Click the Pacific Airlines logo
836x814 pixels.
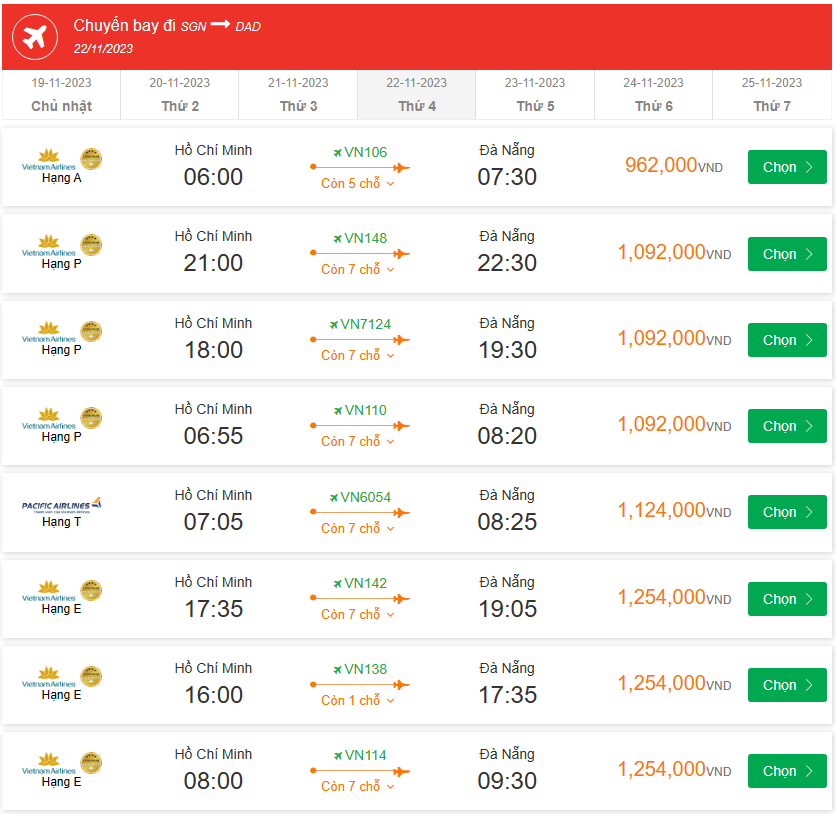(61, 505)
